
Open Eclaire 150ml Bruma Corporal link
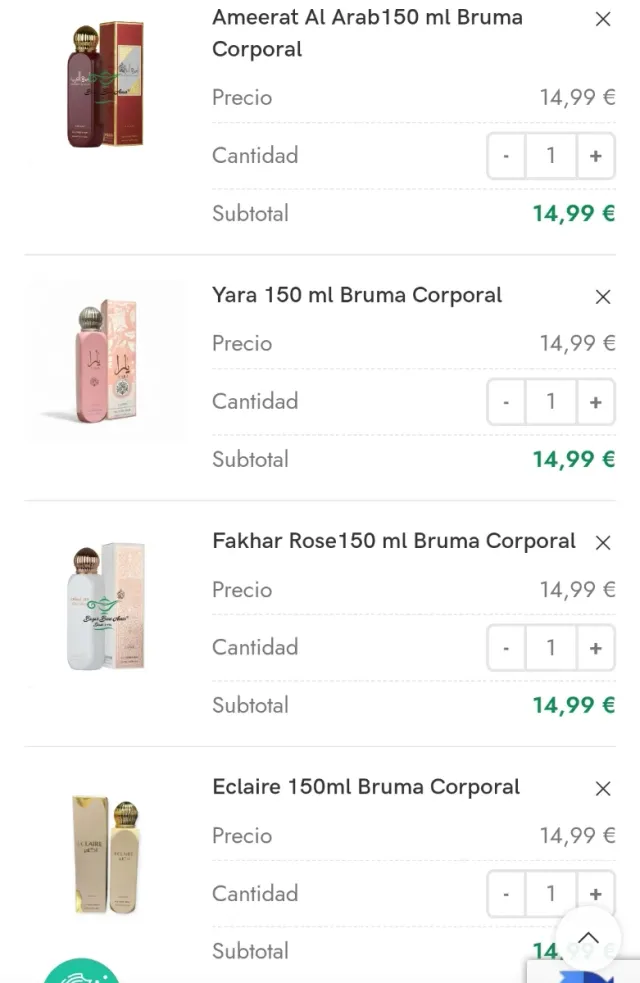pos(366,787)
